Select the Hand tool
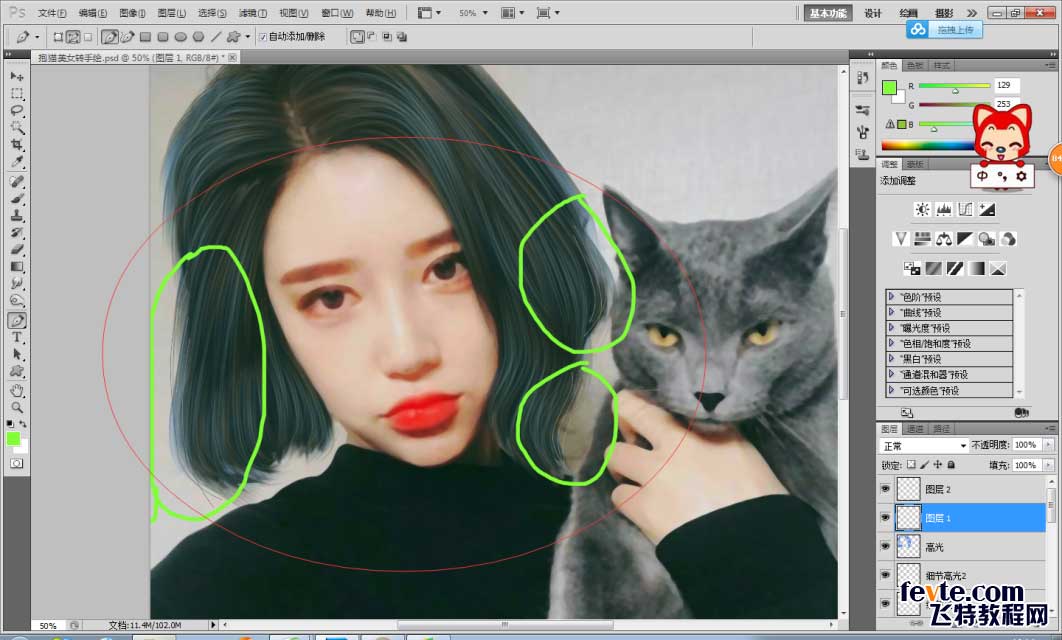 (16, 390)
